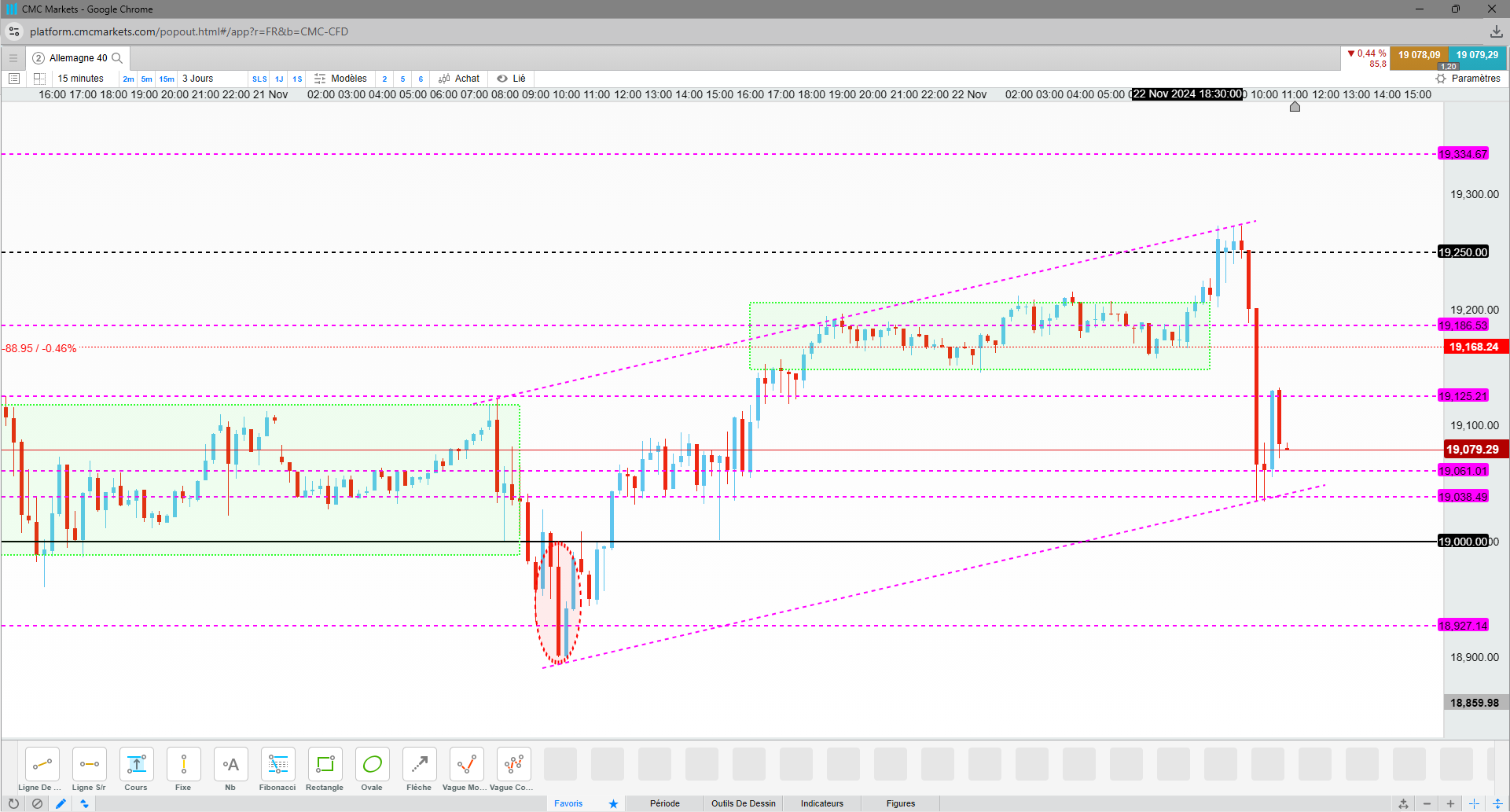Switch to the Outils De Dessin tab
The height and width of the screenshot is (812, 1510).
tap(744, 803)
